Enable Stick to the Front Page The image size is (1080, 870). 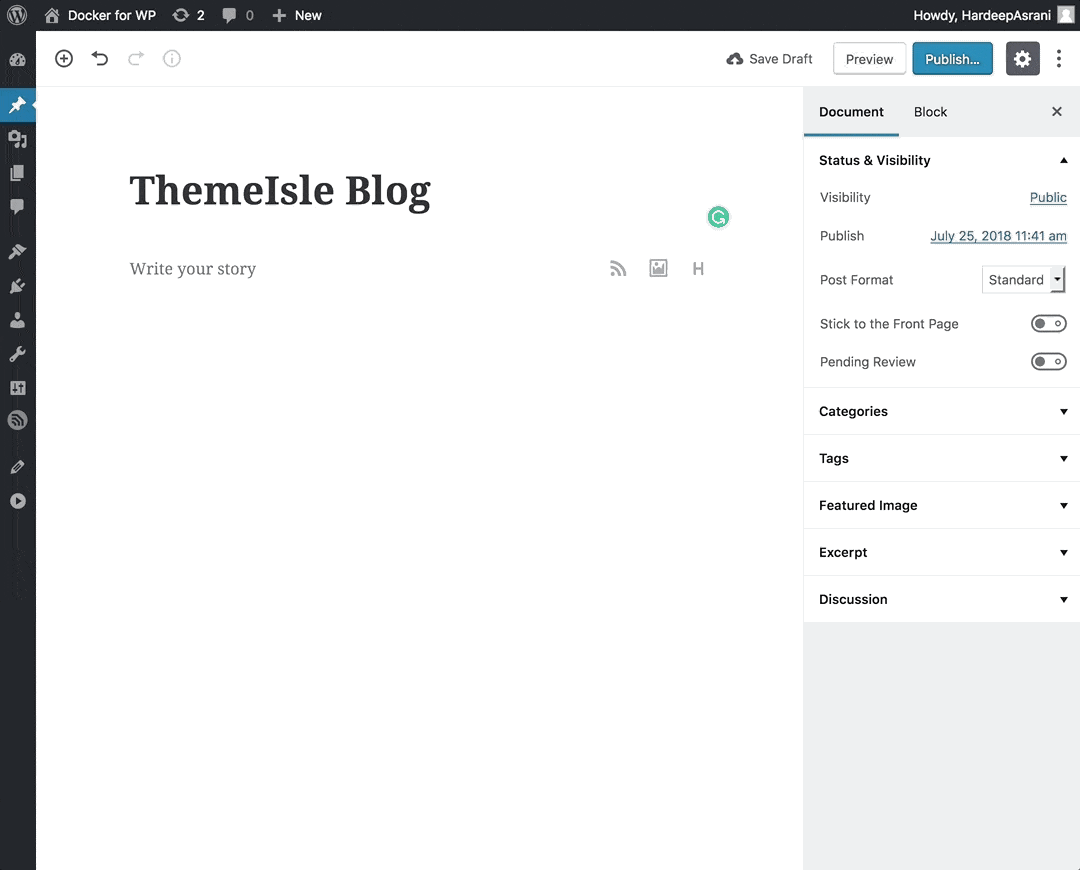1048,323
